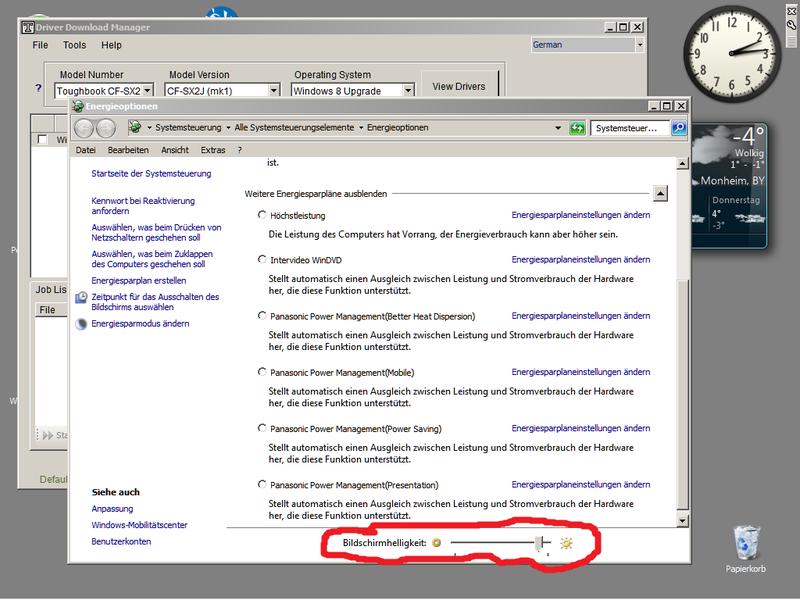The height and width of the screenshot is (600, 800).
Task: Select Panasonic Power Management(Power Saving) plan
Action: pyautogui.click(x=262, y=428)
